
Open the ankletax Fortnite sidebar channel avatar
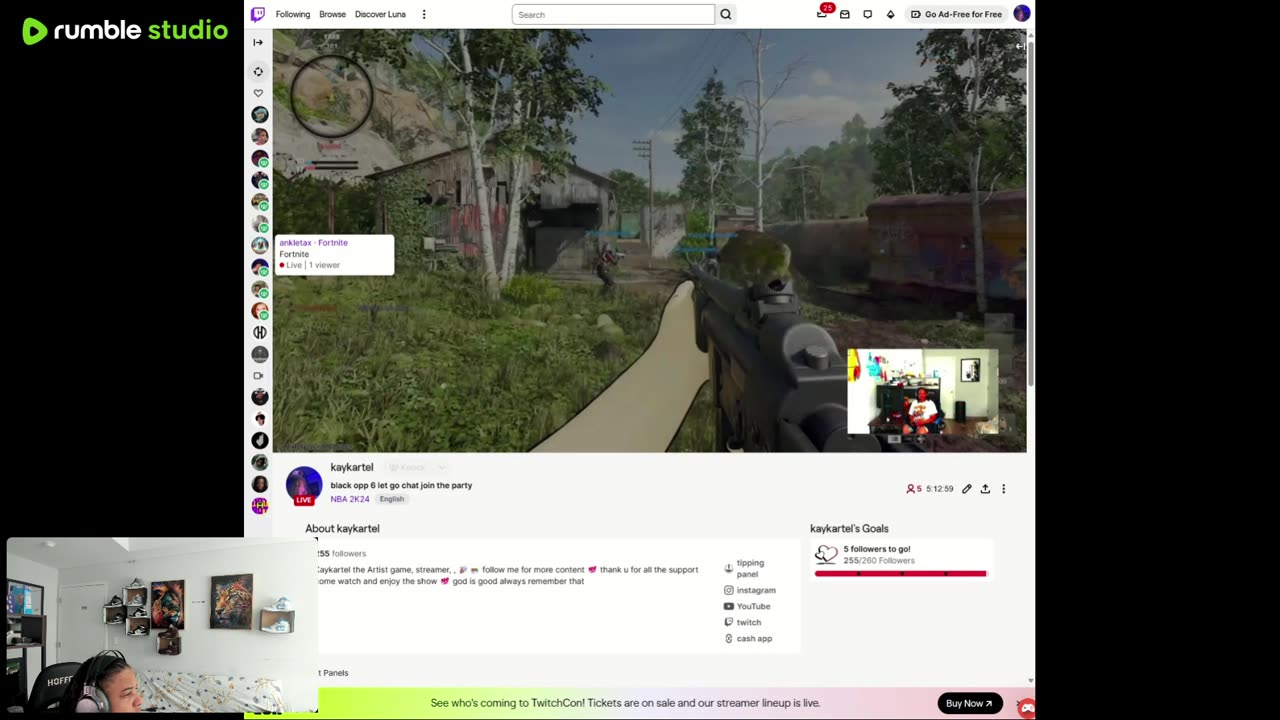(x=260, y=245)
